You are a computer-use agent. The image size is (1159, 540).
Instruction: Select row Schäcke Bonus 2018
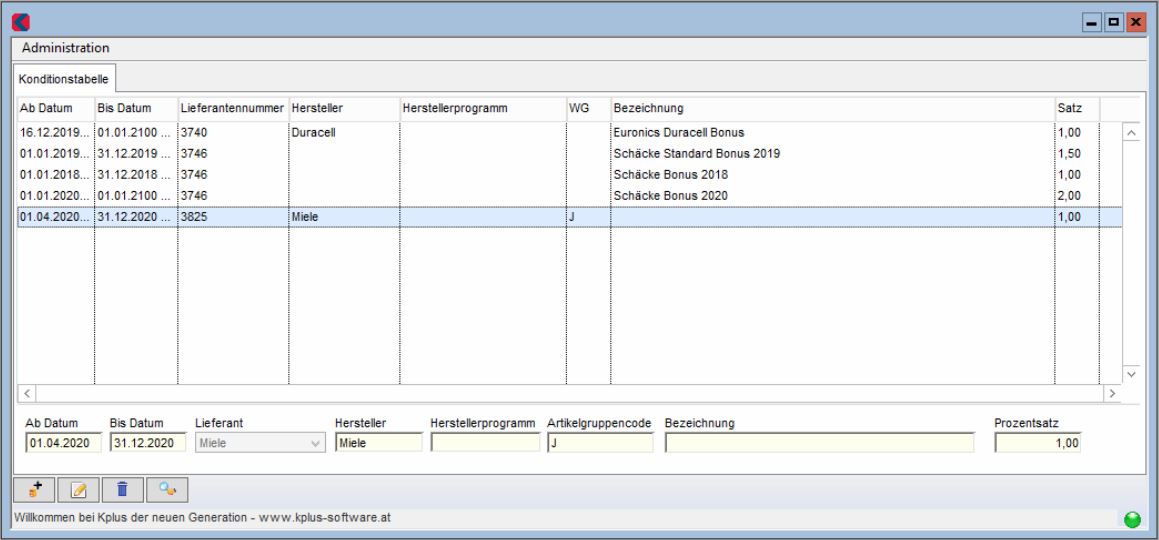[569, 175]
